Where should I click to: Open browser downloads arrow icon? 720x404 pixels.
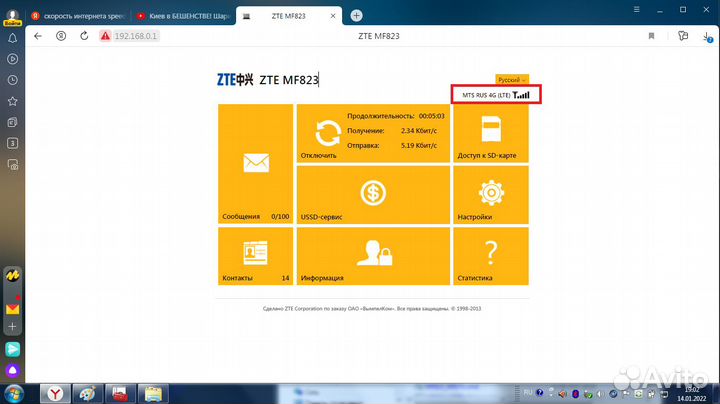pyautogui.click(x=707, y=37)
